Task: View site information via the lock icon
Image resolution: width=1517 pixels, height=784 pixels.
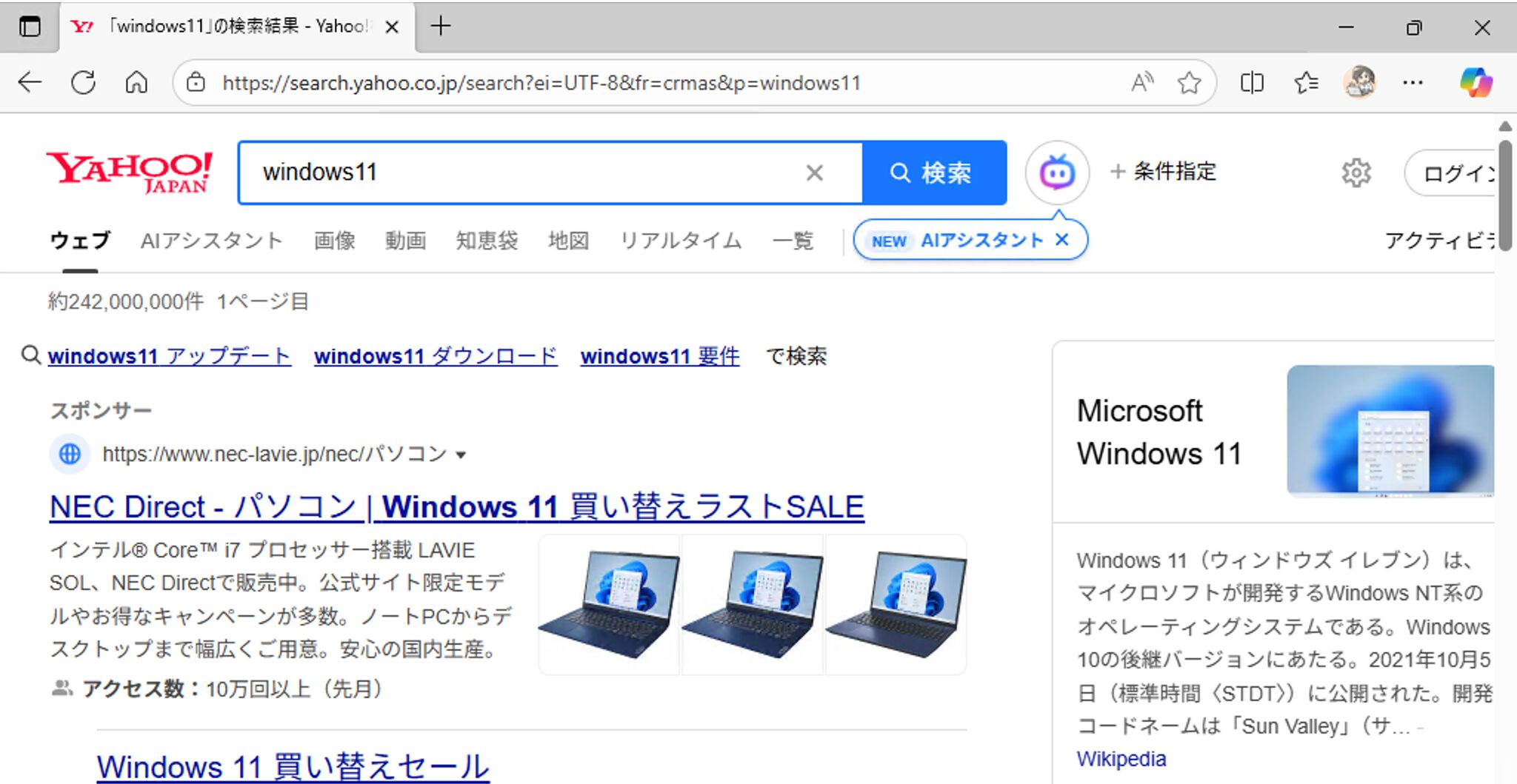Action: click(x=196, y=82)
